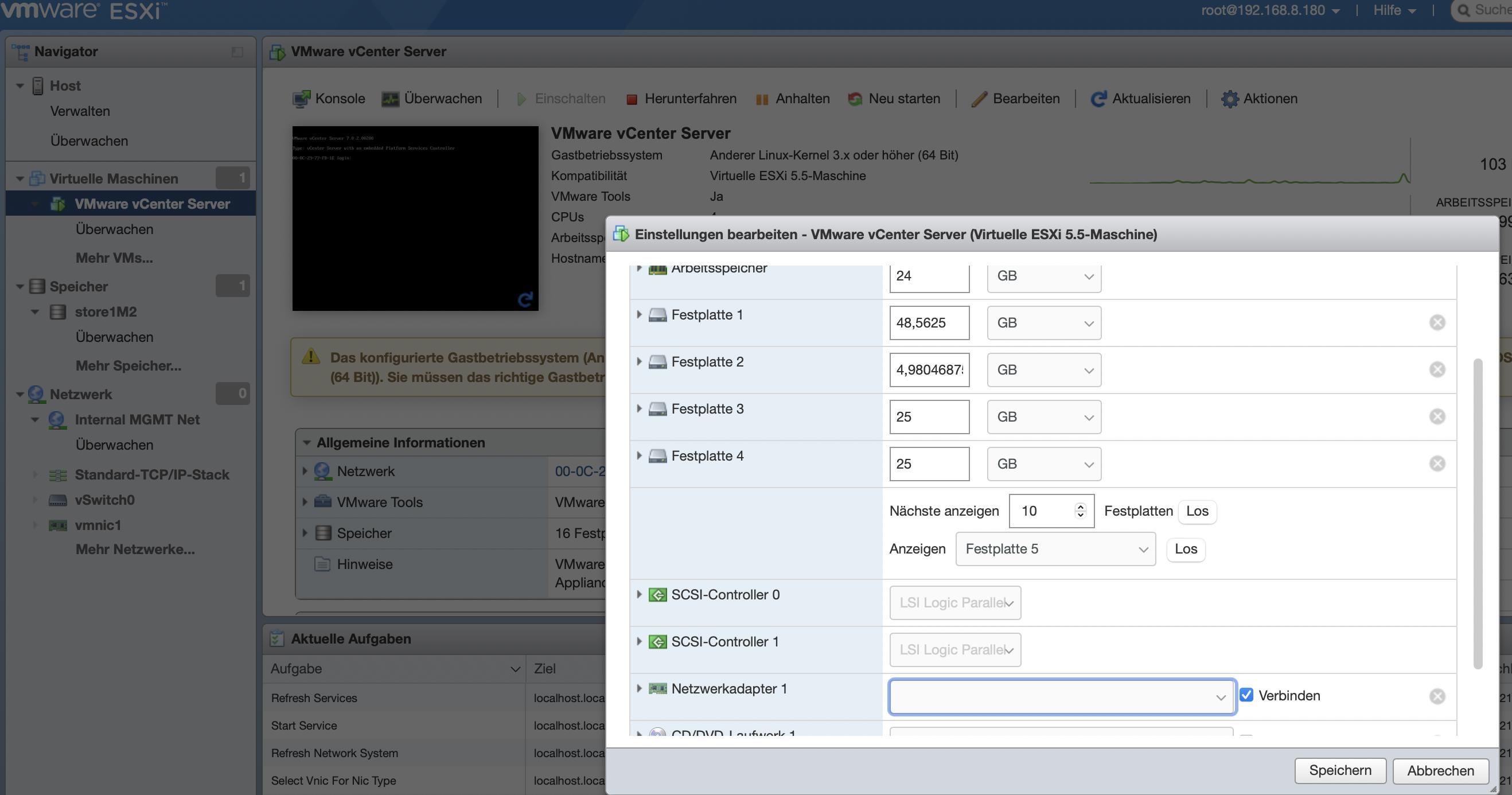Open the Anzeigen Festplatte 5 selector
The width and height of the screenshot is (1512, 795).
click(1055, 548)
